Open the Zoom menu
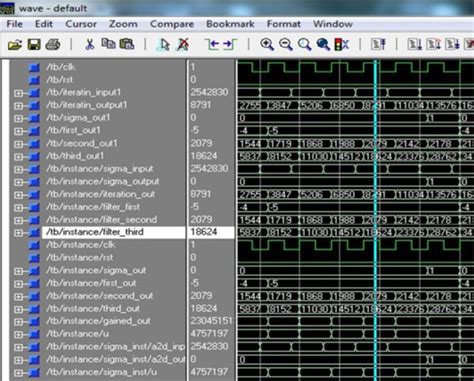 123,24
